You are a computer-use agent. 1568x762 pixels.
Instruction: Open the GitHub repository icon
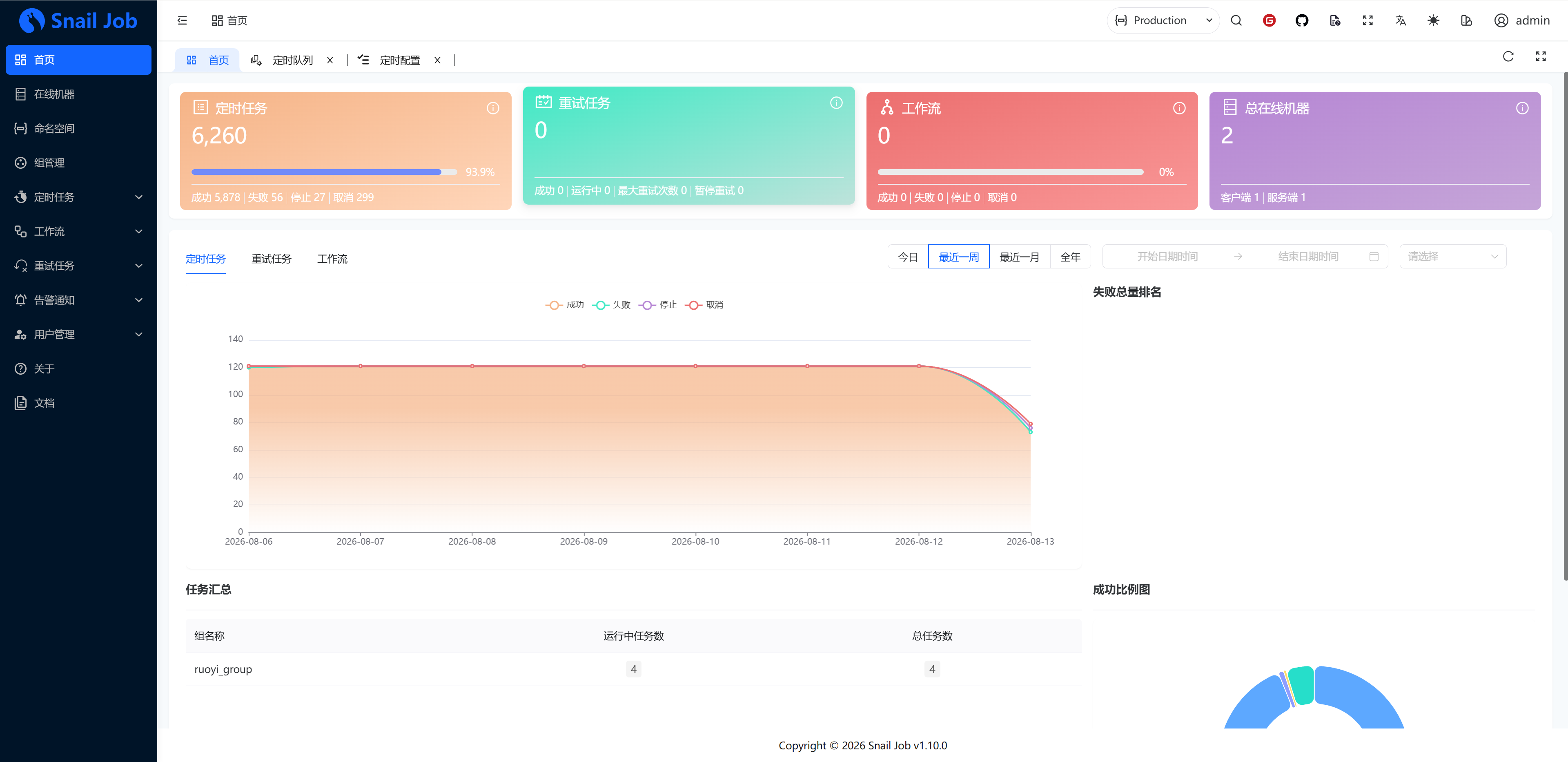click(1302, 21)
